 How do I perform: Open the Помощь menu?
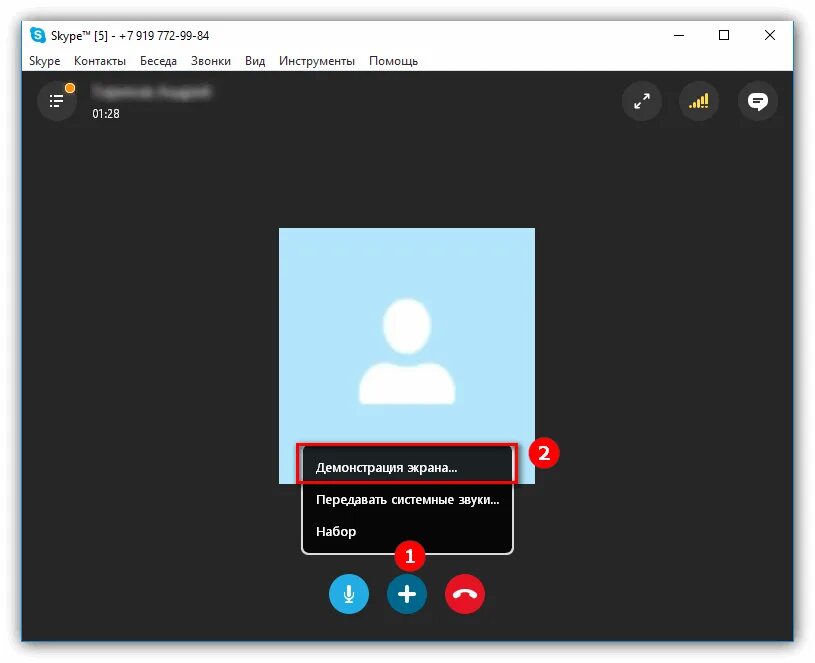(x=393, y=61)
